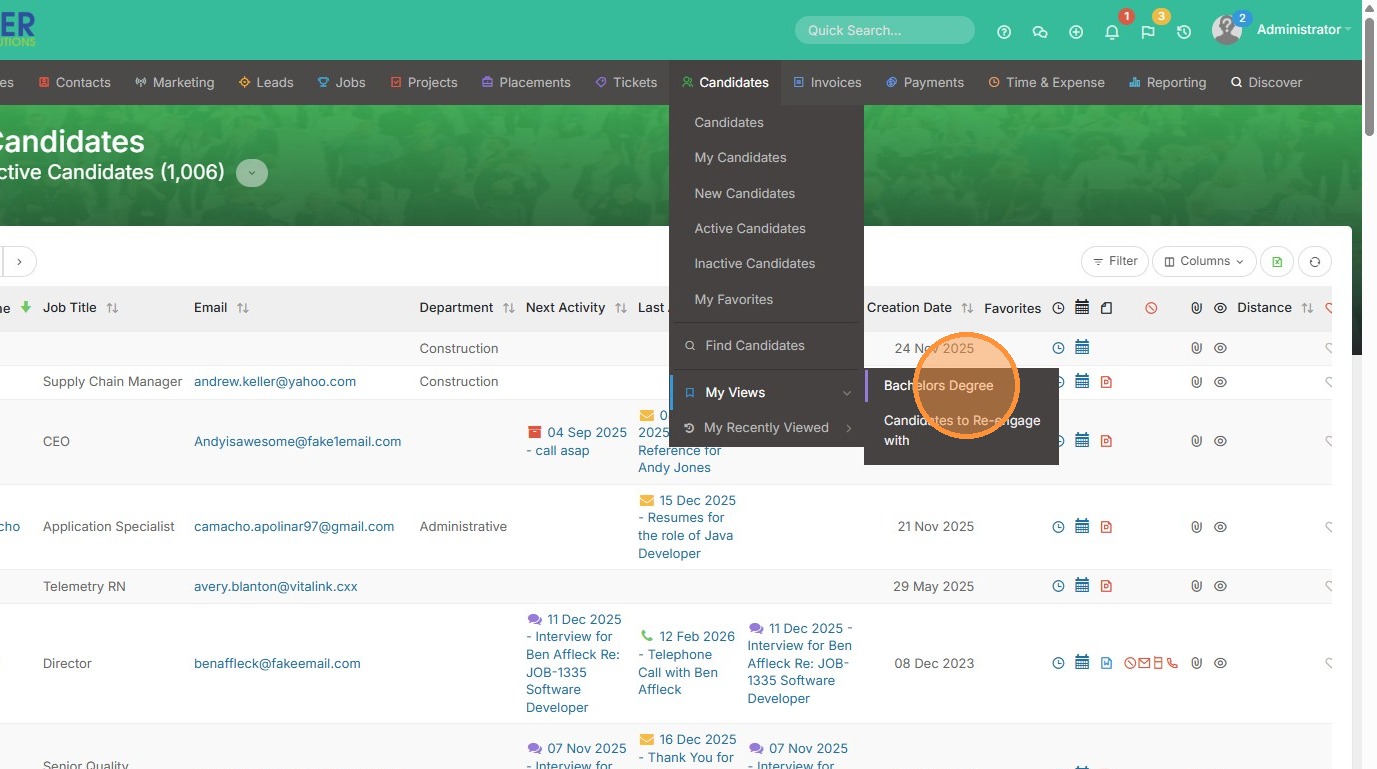Go to the next page arrow
Screen dimensions: 1377x769
(x=19, y=262)
